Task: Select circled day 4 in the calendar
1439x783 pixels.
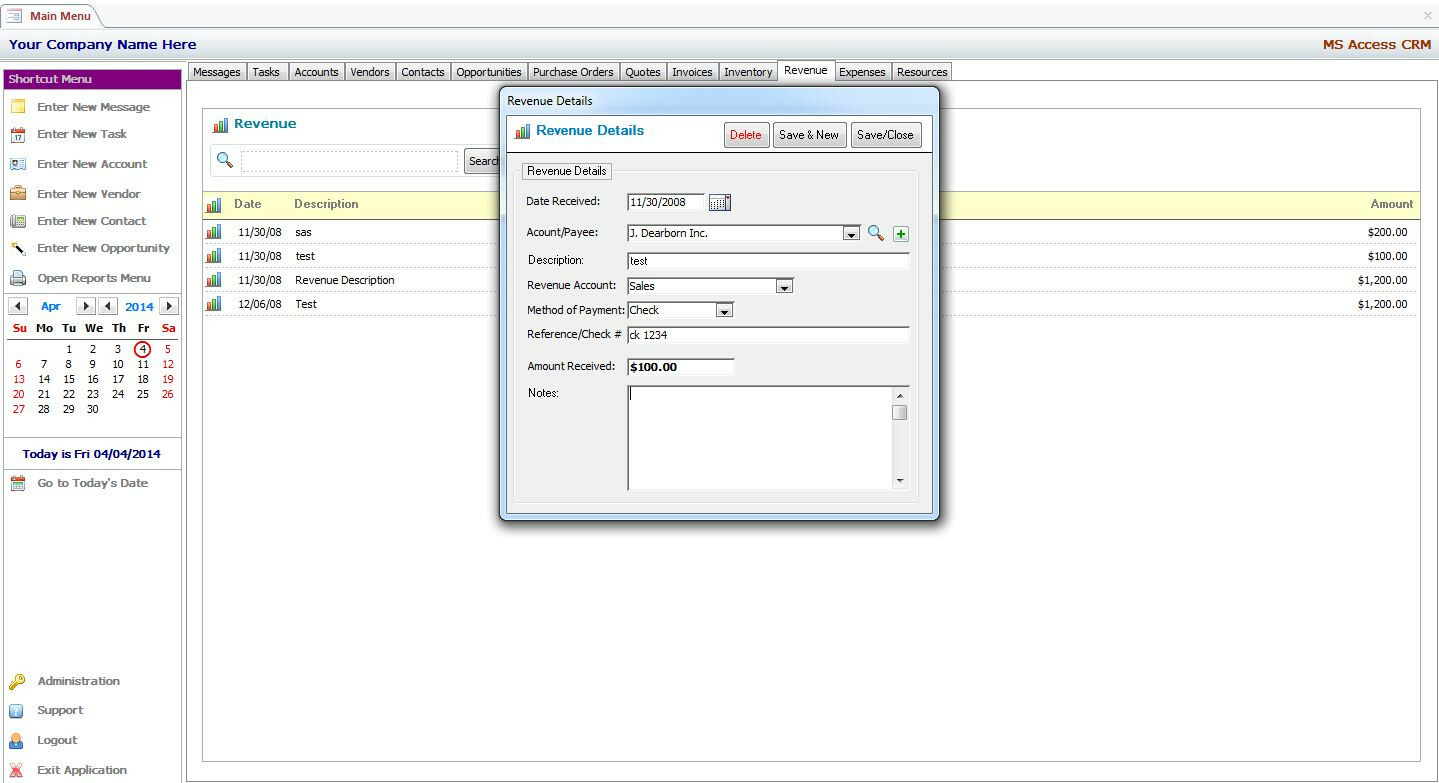Action: pyautogui.click(x=143, y=349)
